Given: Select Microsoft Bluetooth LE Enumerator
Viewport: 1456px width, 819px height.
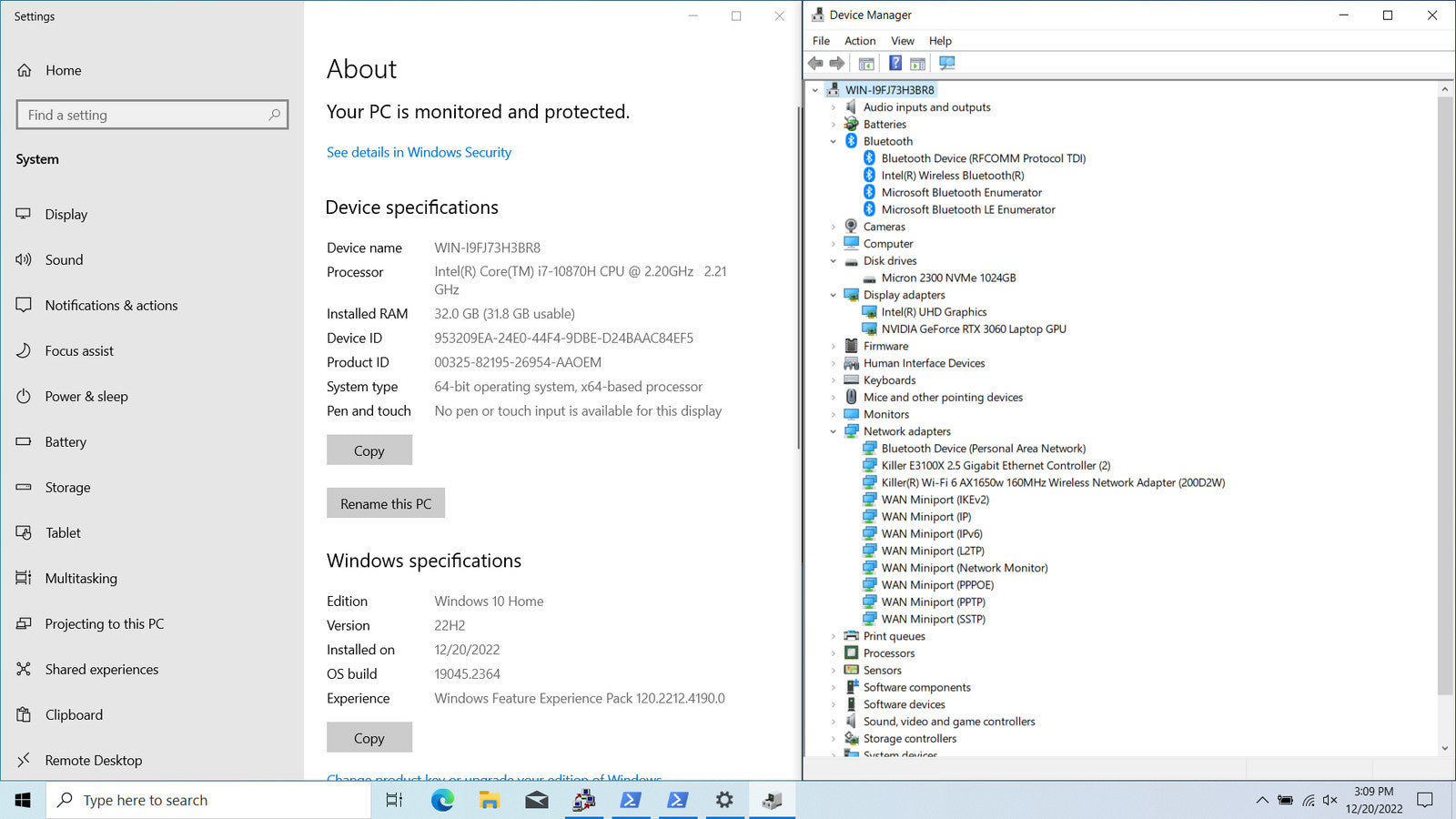Looking at the screenshot, I should coord(968,210).
